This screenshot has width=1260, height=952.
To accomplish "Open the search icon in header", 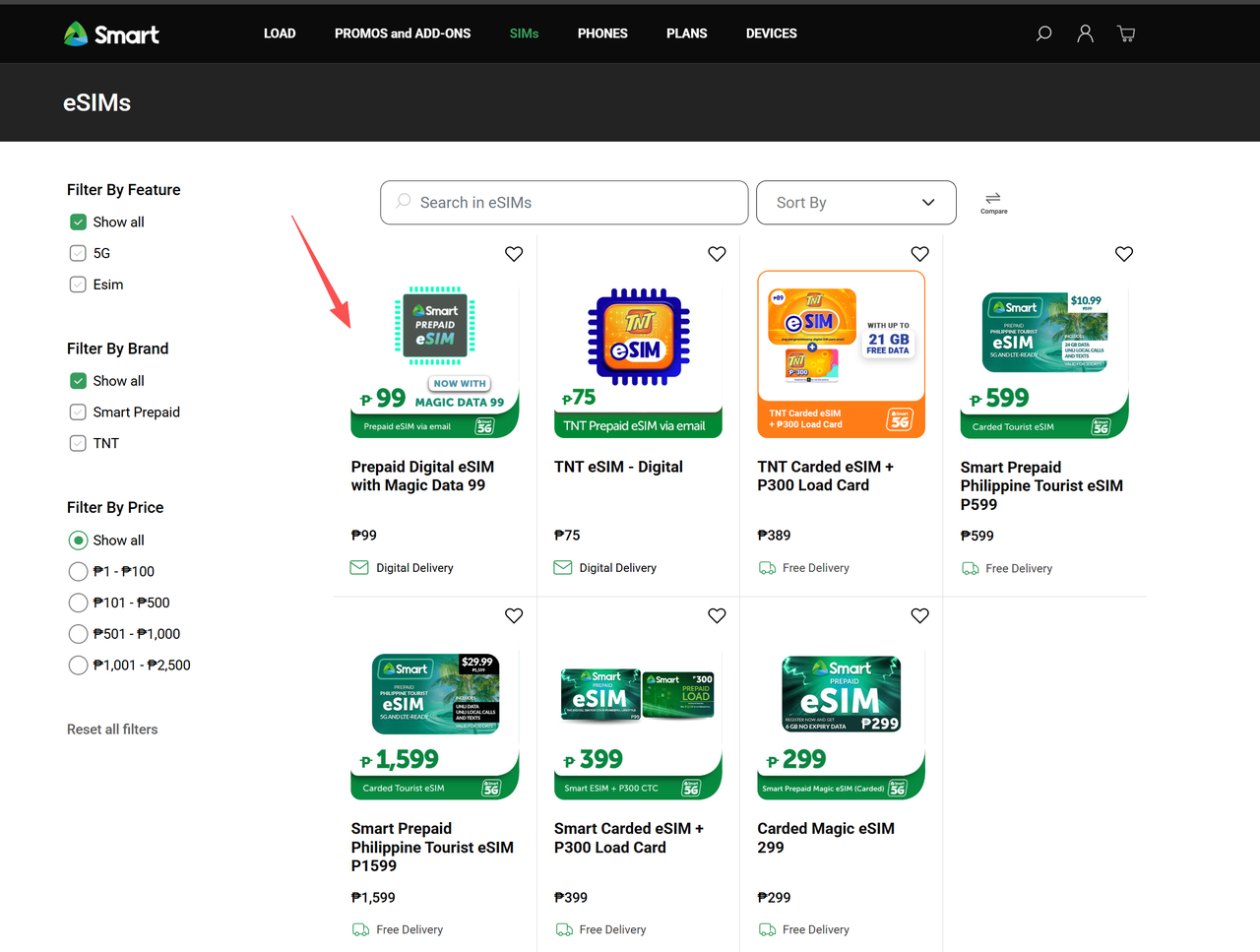I will pos(1043,33).
